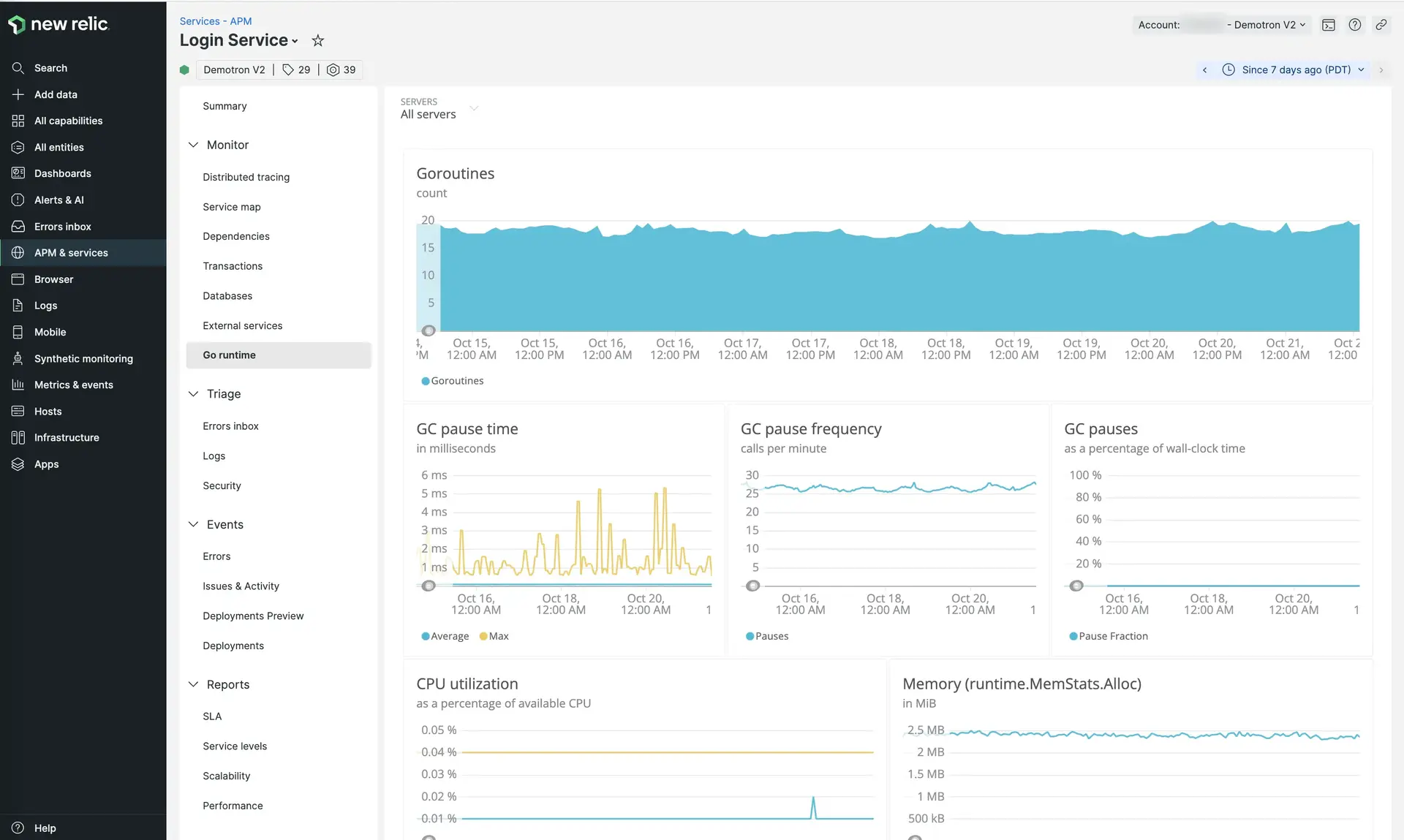Collapse the Monitor section
Screen dimensions: 1404x840
(194, 145)
